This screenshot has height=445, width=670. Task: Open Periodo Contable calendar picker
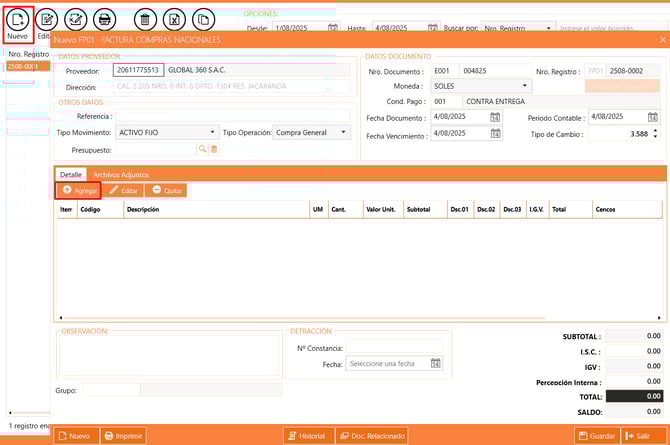pos(652,117)
